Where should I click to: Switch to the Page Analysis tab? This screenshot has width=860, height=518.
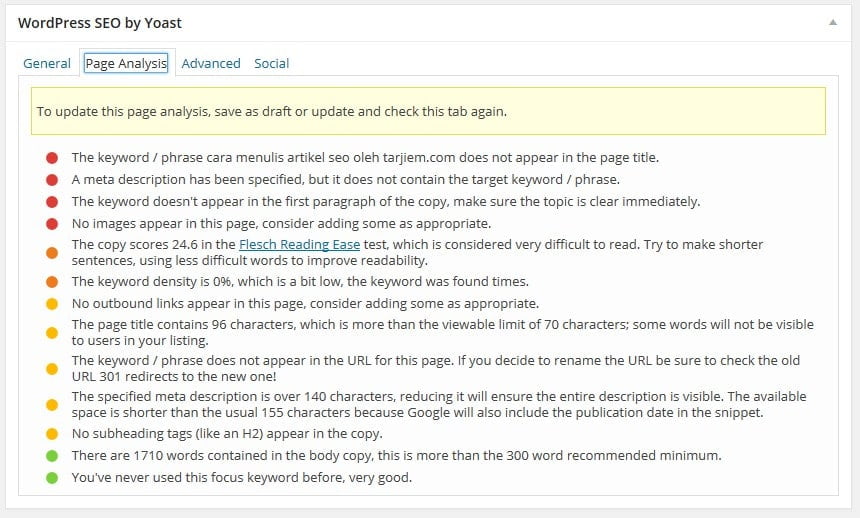(x=126, y=63)
